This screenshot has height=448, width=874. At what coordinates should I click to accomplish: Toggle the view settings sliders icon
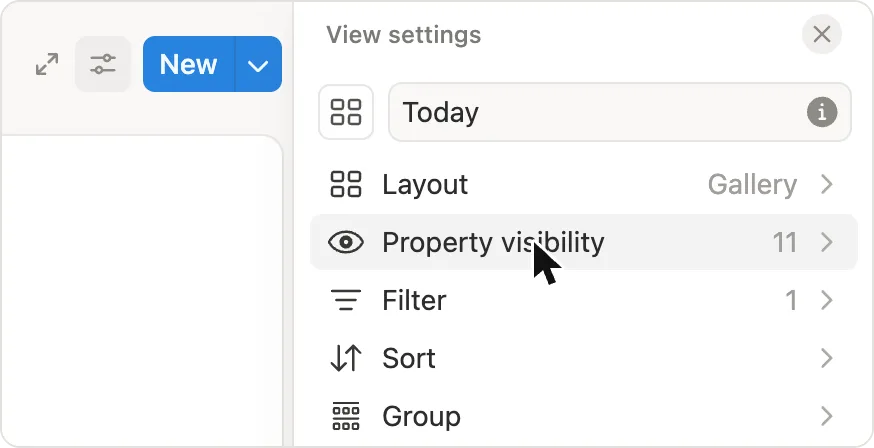click(x=103, y=64)
